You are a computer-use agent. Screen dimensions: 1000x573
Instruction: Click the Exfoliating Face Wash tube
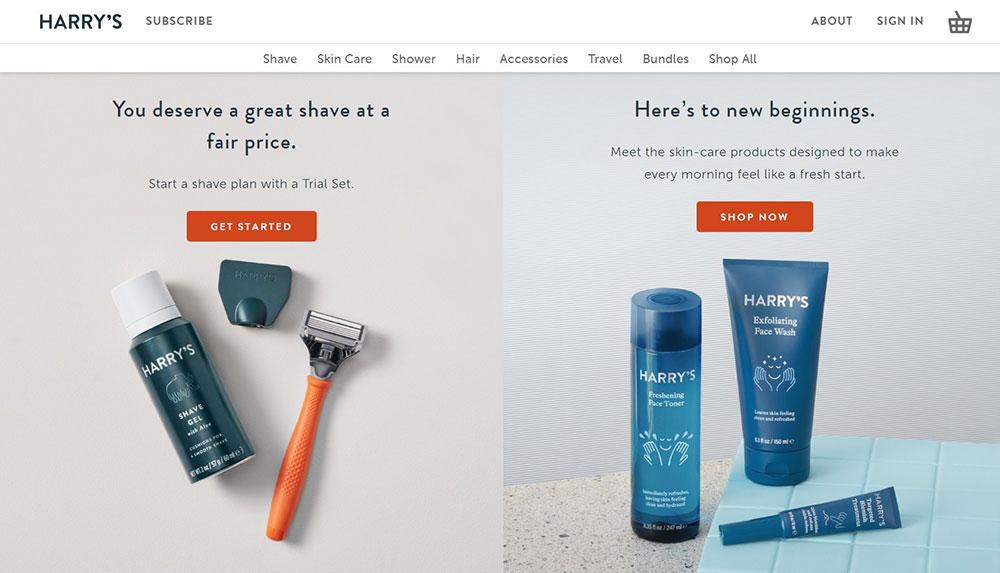coord(776,370)
